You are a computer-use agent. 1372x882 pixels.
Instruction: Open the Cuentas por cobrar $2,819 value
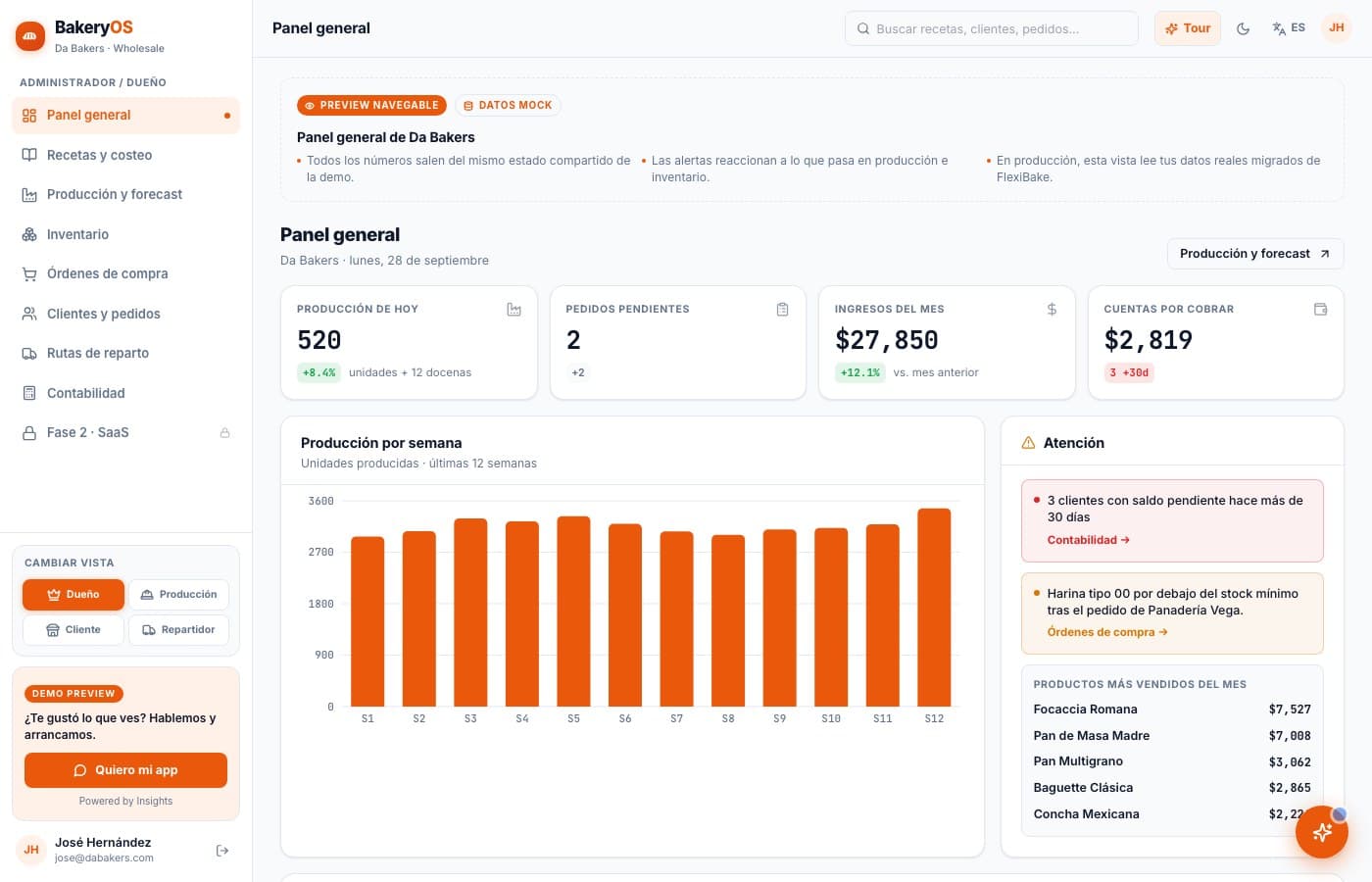(1149, 340)
